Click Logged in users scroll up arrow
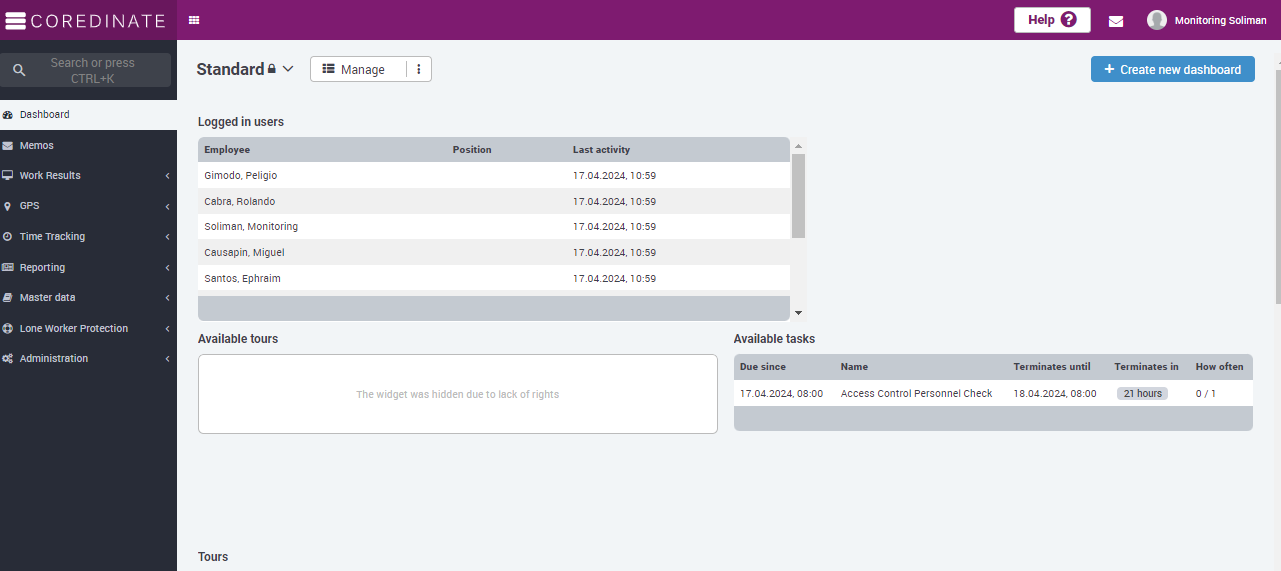Viewport: 1281px width, 571px height. click(798, 147)
